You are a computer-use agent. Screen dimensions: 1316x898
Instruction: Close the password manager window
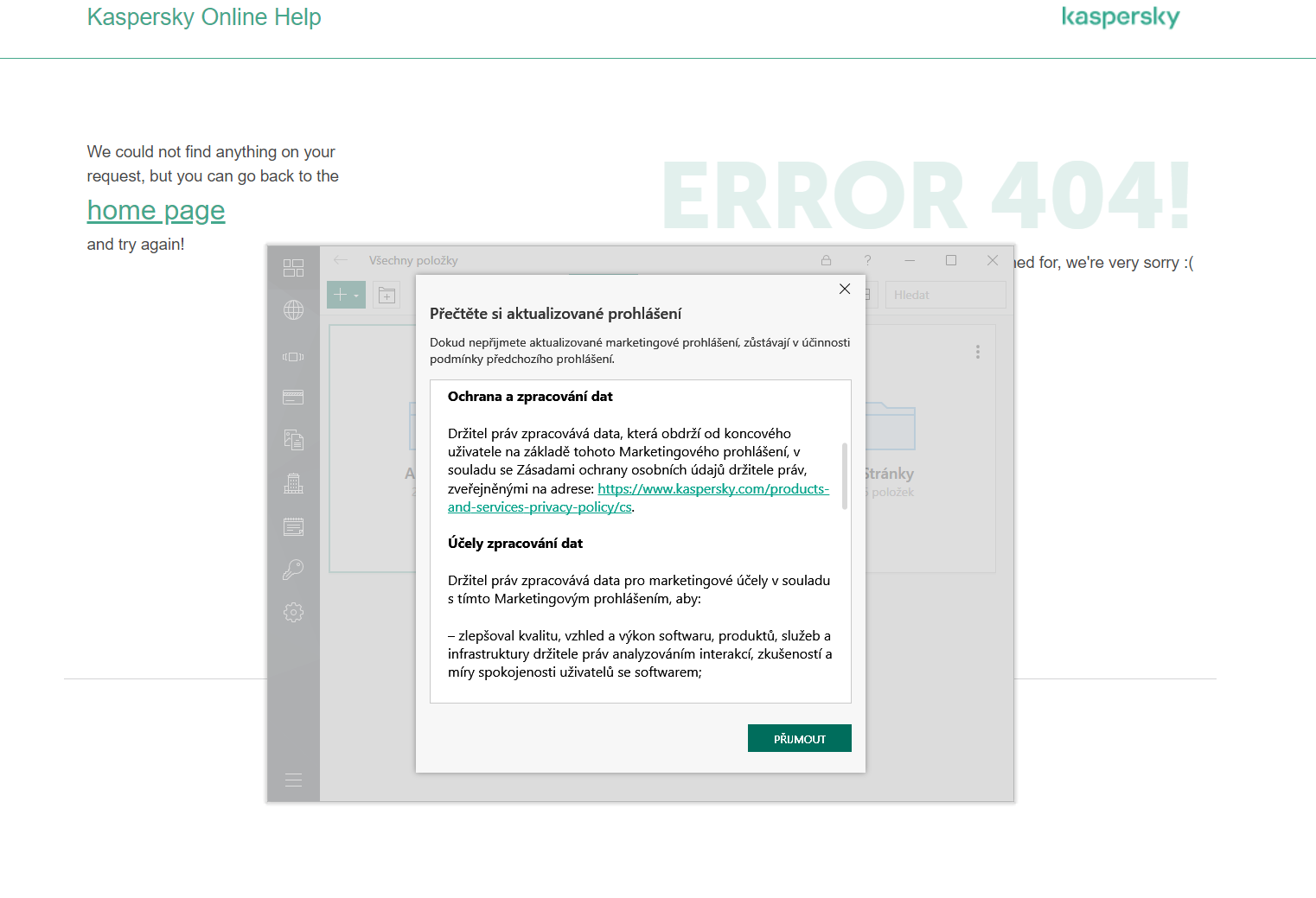(x=993, y=260)
